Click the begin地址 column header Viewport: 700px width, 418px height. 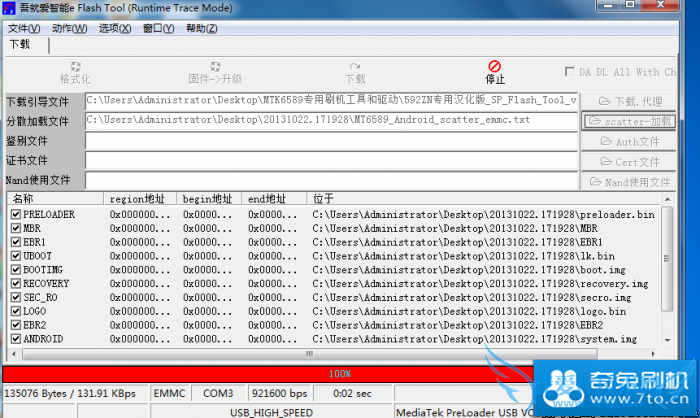point(209,199)
